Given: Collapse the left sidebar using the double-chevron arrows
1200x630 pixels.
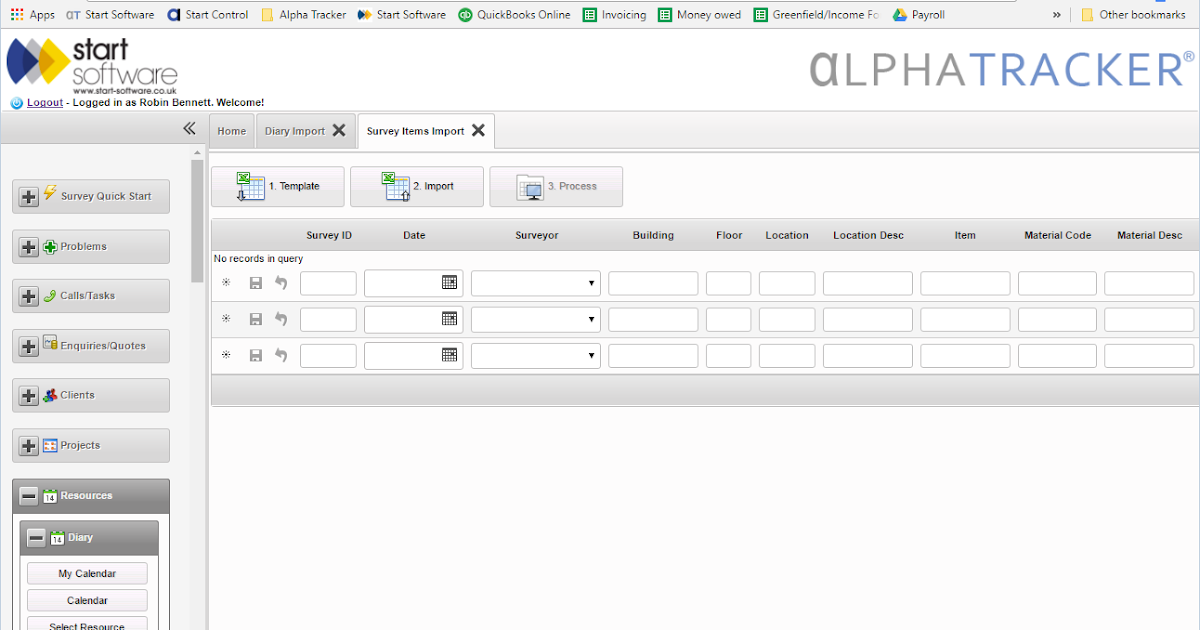Looking at the screenshot, I should pos(189,128).
